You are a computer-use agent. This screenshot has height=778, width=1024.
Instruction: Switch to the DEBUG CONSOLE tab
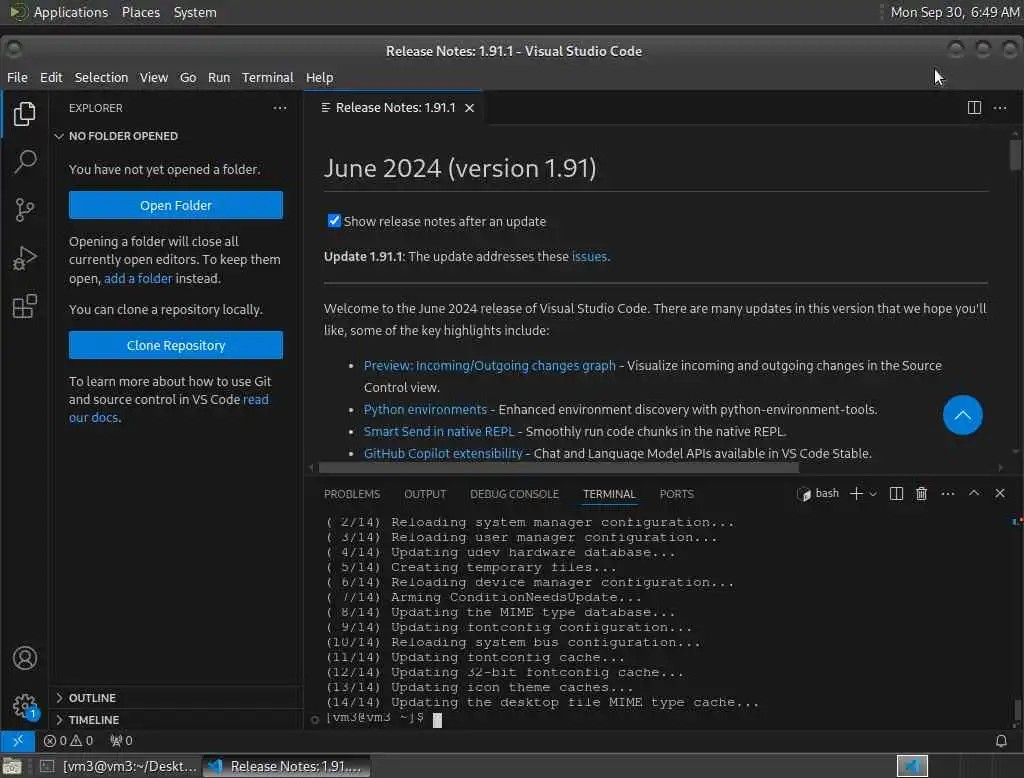pyautogui.click(x=514, y=494)
